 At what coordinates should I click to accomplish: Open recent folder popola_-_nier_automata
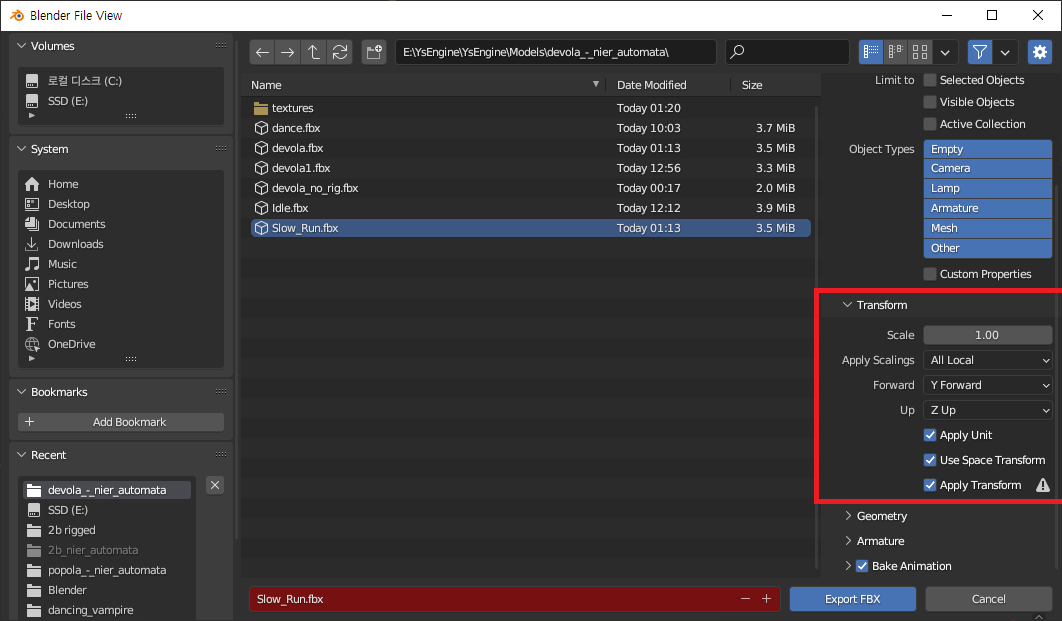(x=107, y=570)
